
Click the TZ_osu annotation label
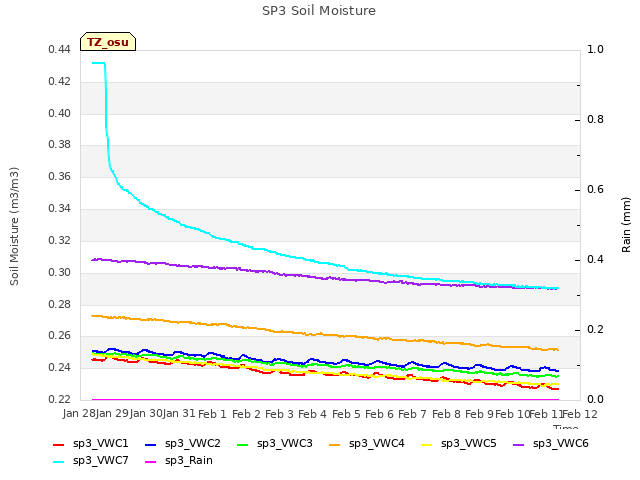[x=108, y=42]
